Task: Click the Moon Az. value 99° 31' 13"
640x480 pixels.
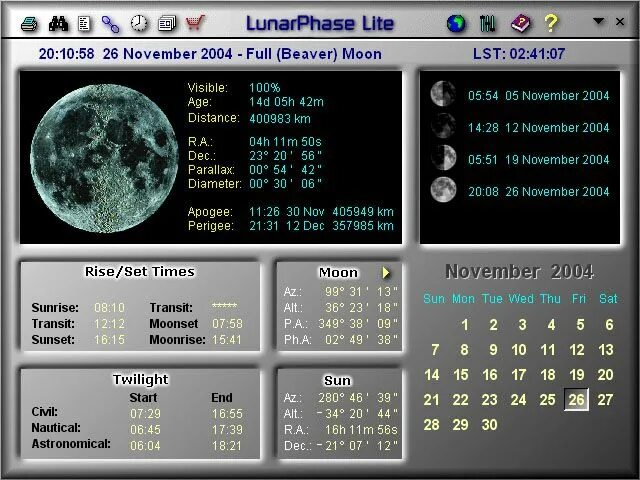Action: (x=361, y=292)
